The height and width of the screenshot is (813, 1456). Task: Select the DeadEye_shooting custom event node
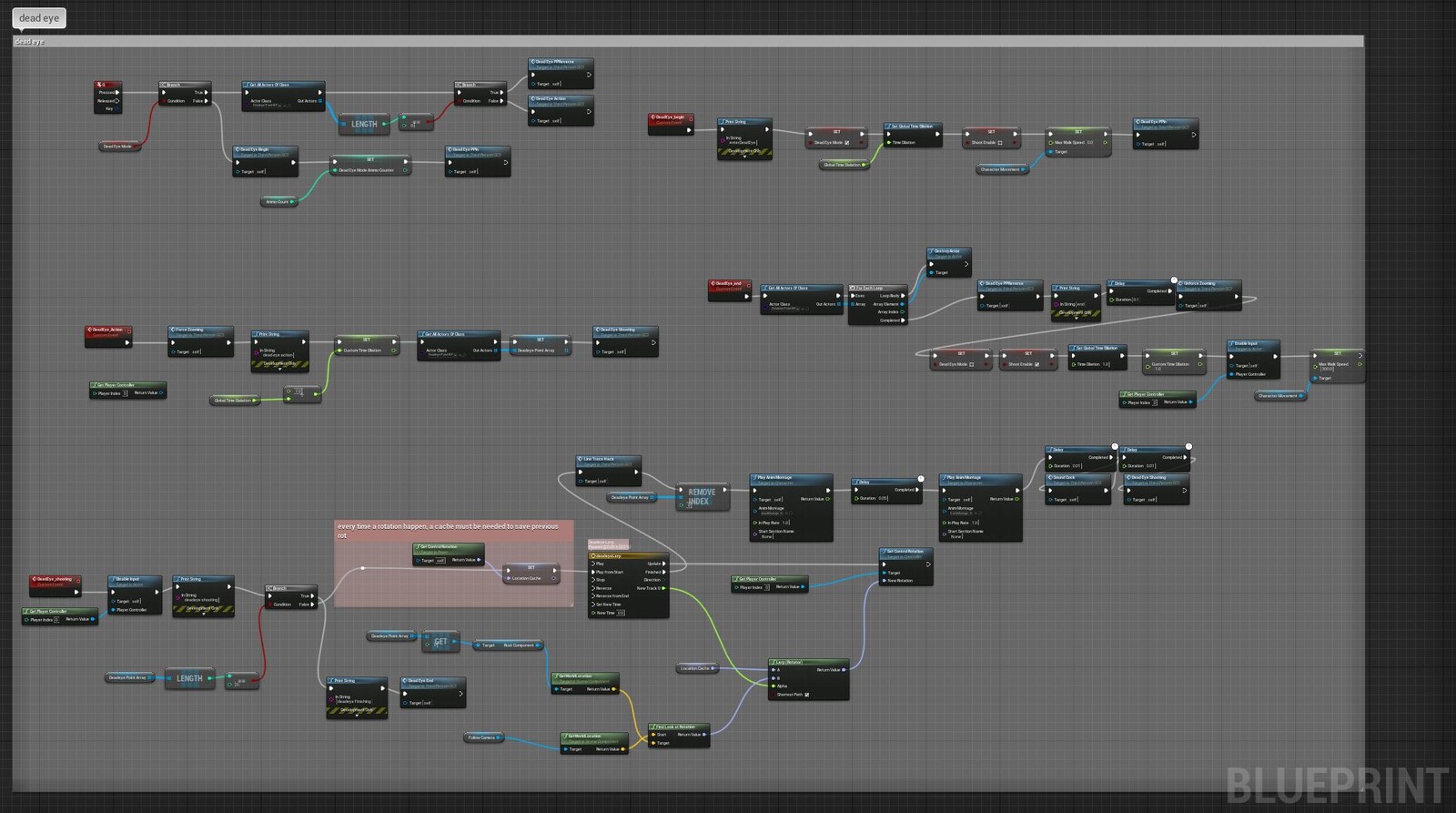[56, 585]
